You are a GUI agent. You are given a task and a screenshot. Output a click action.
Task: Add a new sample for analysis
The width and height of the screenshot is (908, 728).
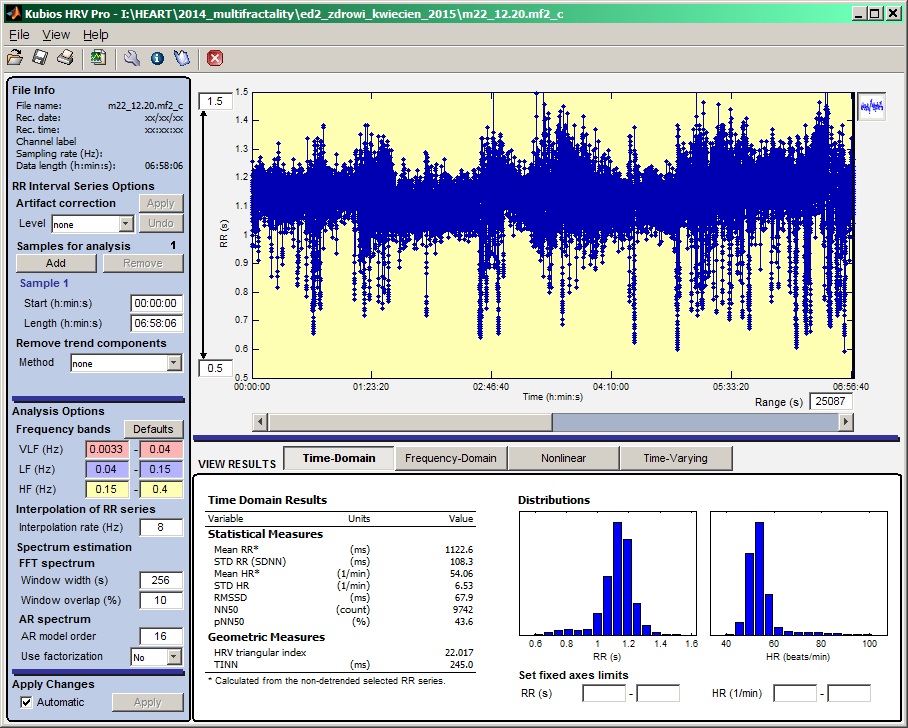tap(56, 263)
